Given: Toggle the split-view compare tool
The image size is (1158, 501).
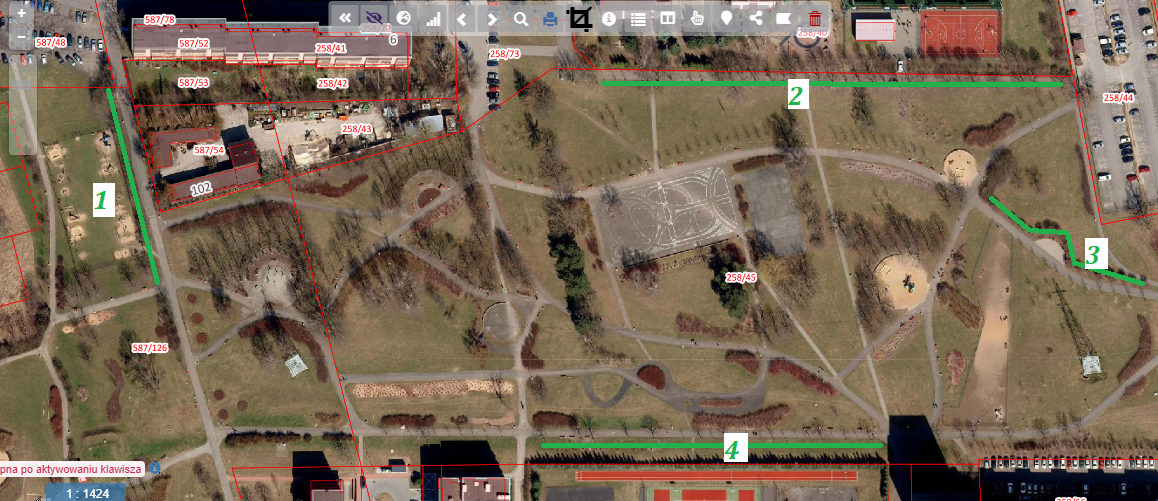Looking at the screenshot, I should tap(668, 18).
